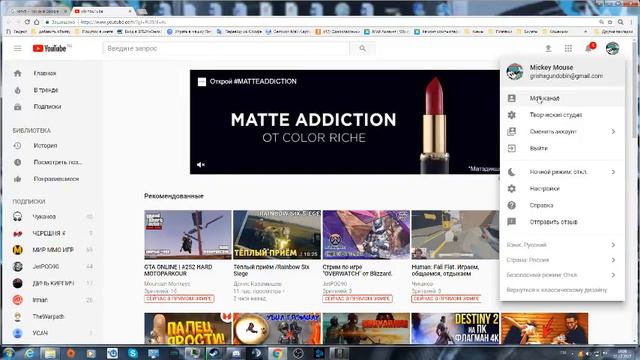This screenshot has height=360, width=640.
Task: Switch to Chrome in the taskbar
Action: (277, 353)
